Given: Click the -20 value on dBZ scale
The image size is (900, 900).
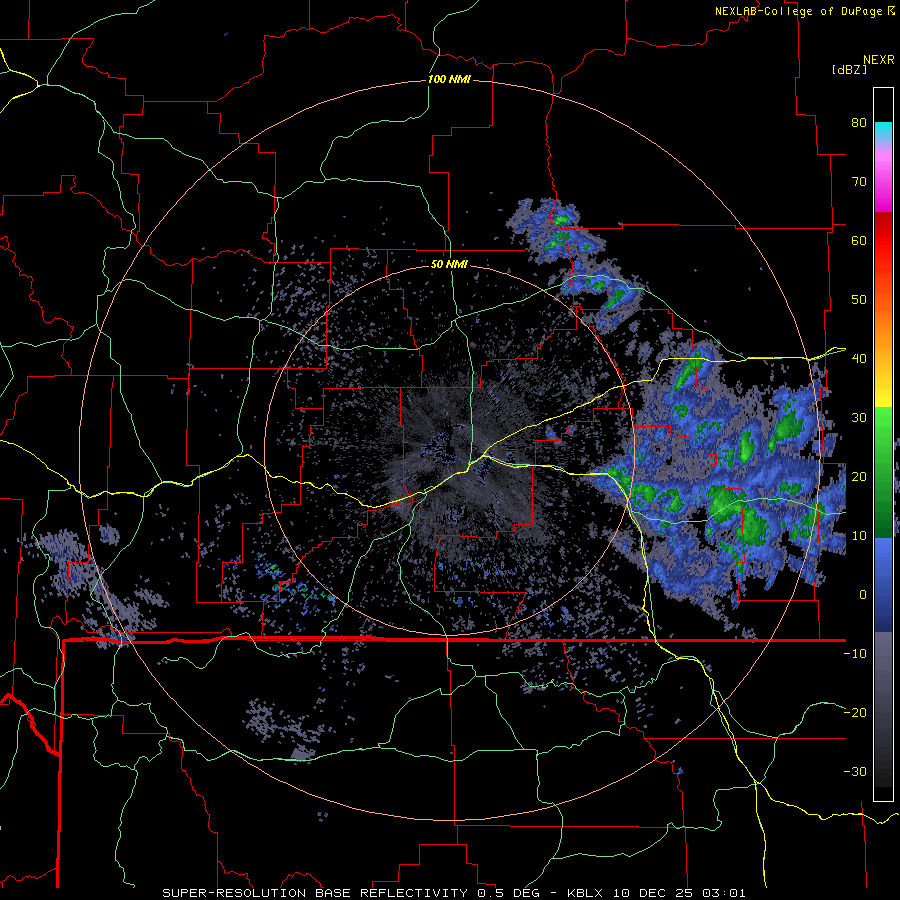Looking at the screenshot, I should [x=855, y=712].
